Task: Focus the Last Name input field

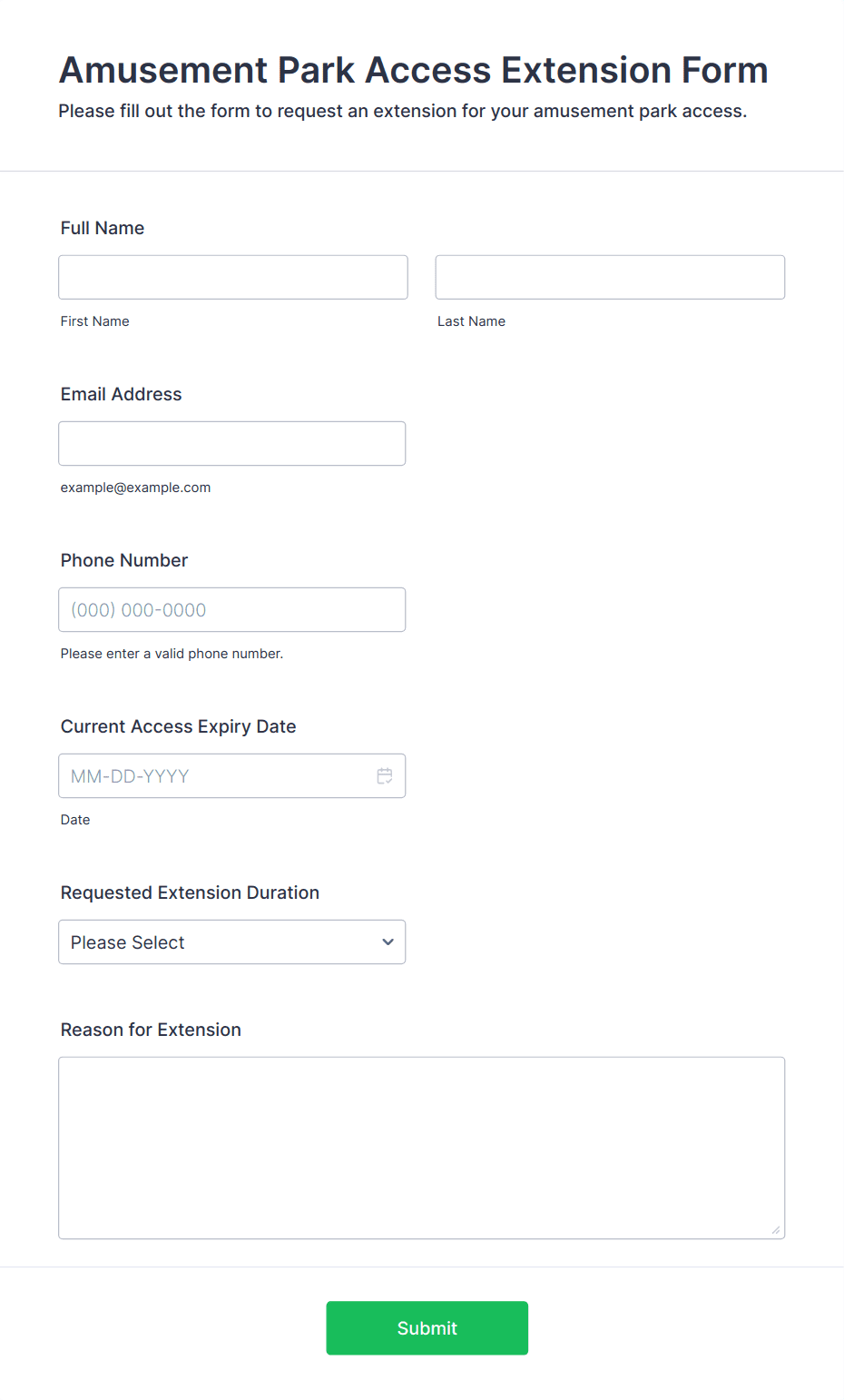Action: [610, 277]
